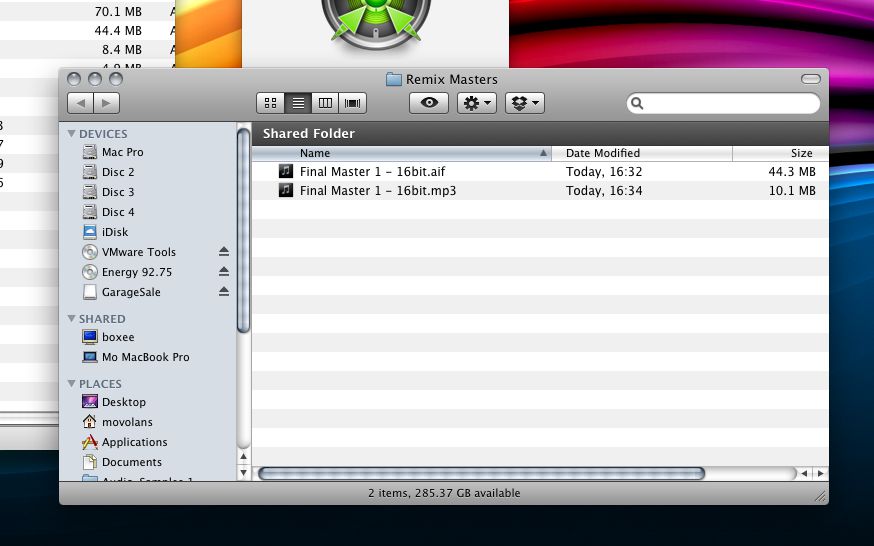
Task: Click the scroll left arrow at the bottom
Action: (x=804, y=474)
